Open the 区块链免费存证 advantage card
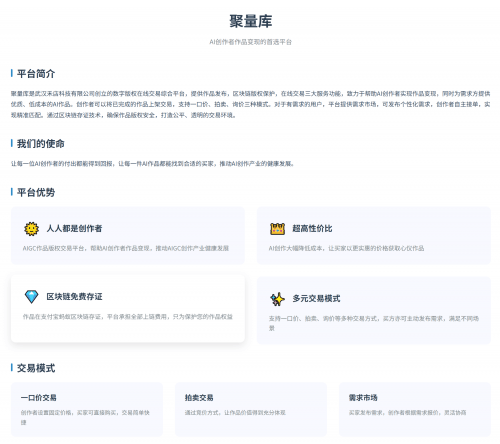500x444 pixels. point(128,309)
